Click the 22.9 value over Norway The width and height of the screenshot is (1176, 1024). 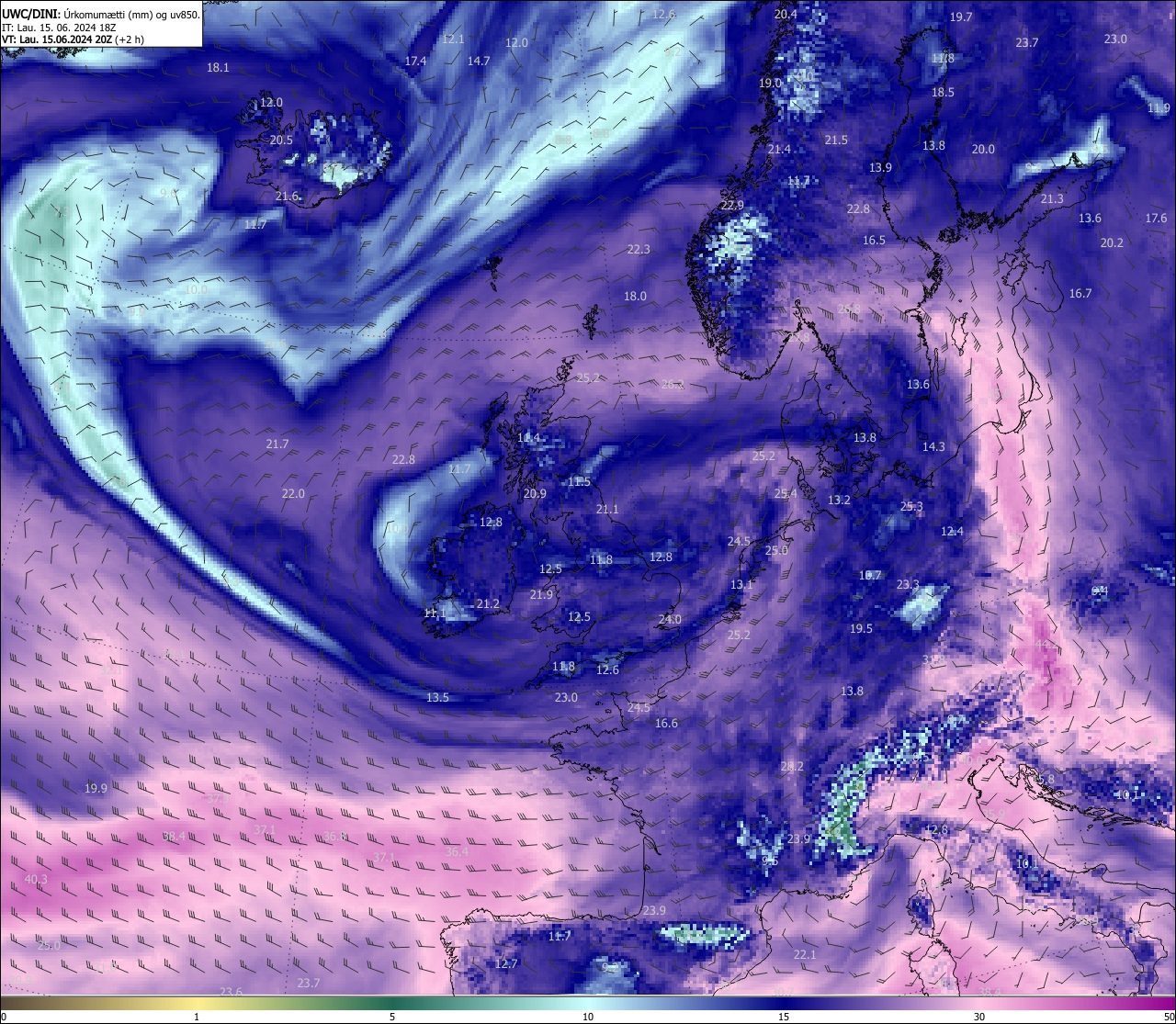coord(732,206)
